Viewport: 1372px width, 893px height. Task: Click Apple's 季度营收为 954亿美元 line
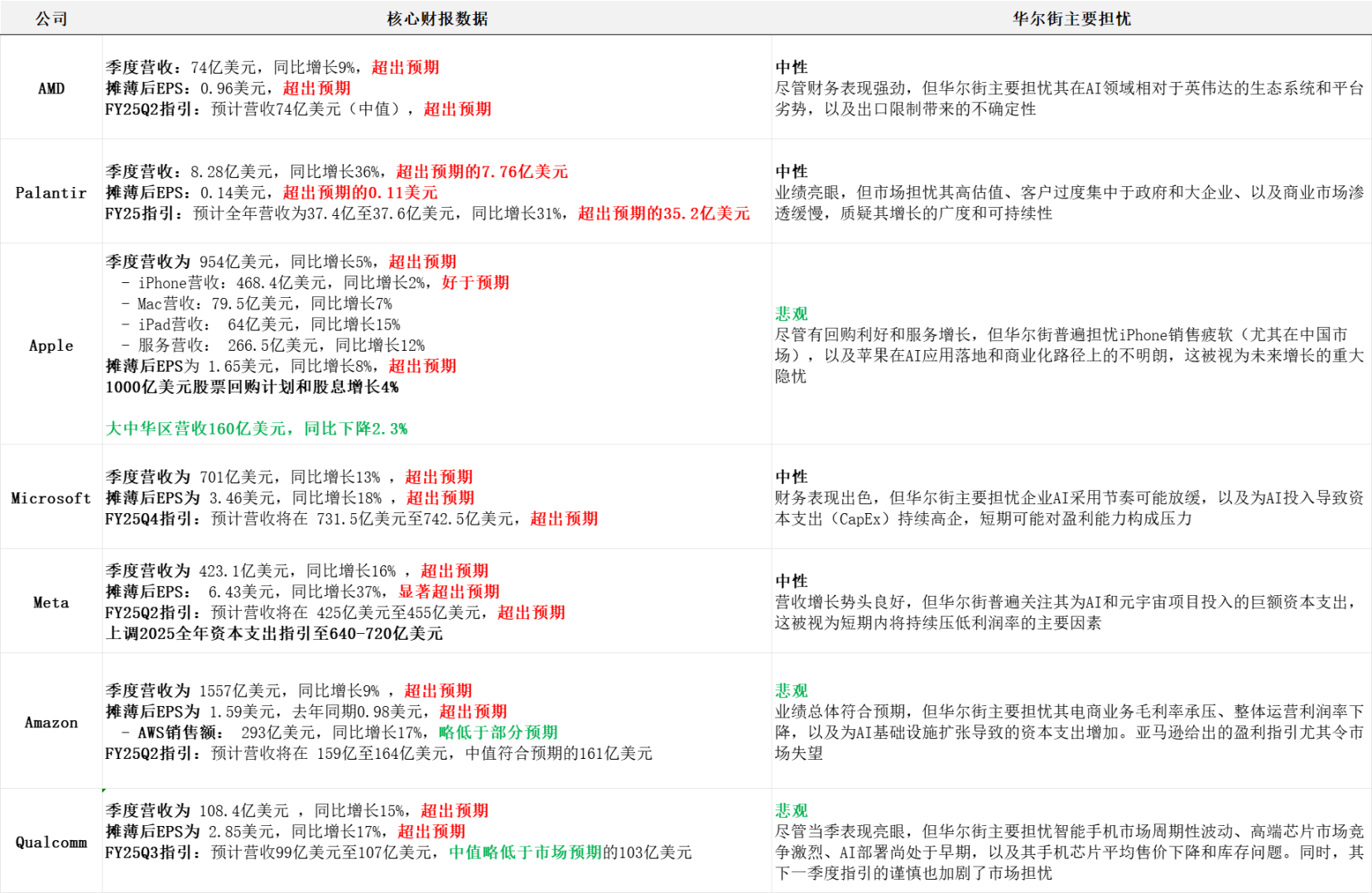281,262
